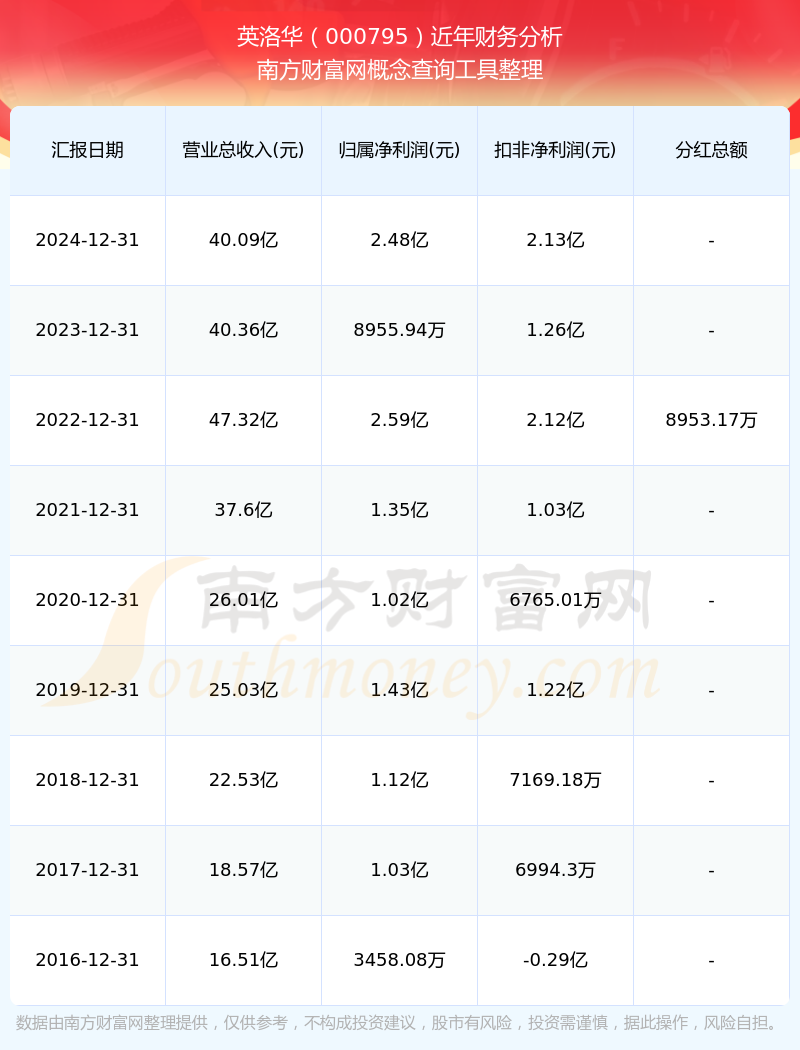Click revenue value 16.51亿

tap(244, 960)
